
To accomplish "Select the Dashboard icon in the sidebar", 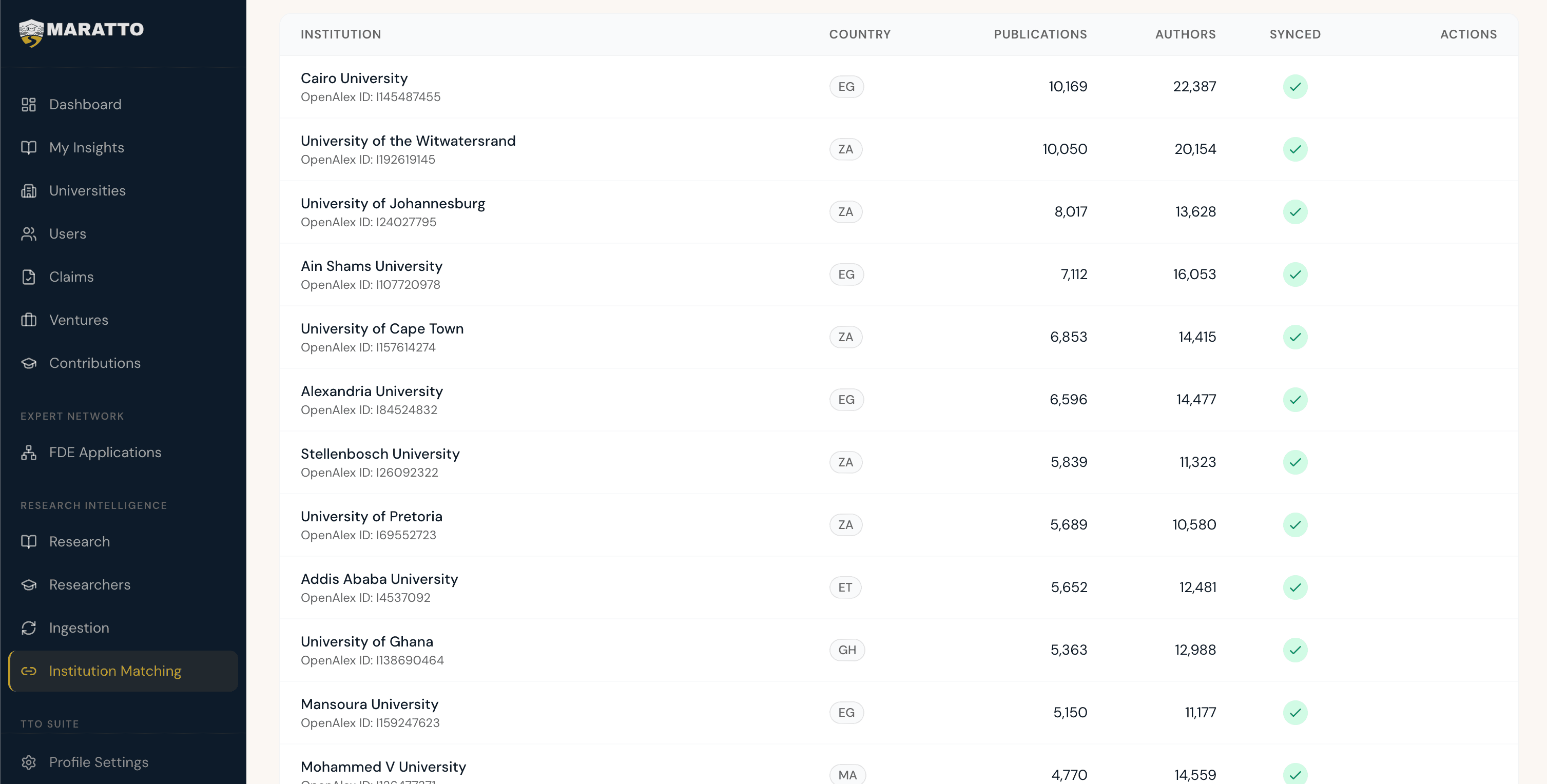I will [29, 104].
